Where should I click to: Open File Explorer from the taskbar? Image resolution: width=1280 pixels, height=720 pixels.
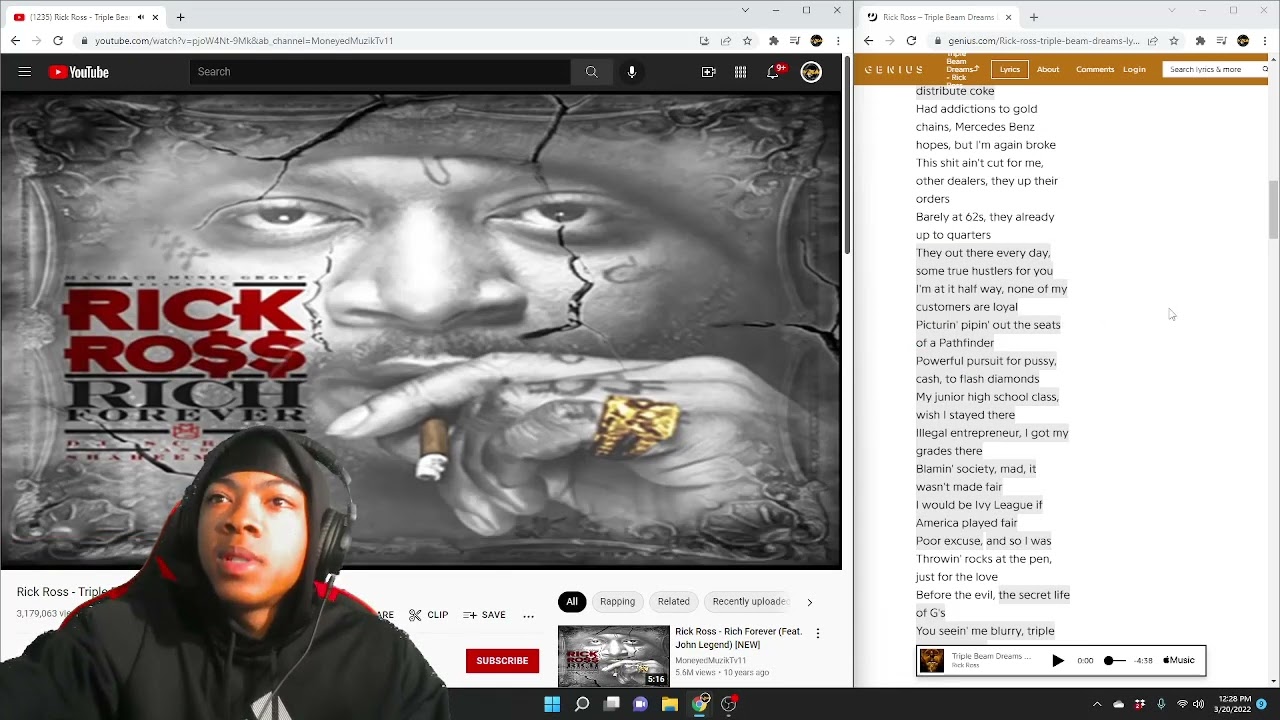pyautogui.click(x=670, y=704)
